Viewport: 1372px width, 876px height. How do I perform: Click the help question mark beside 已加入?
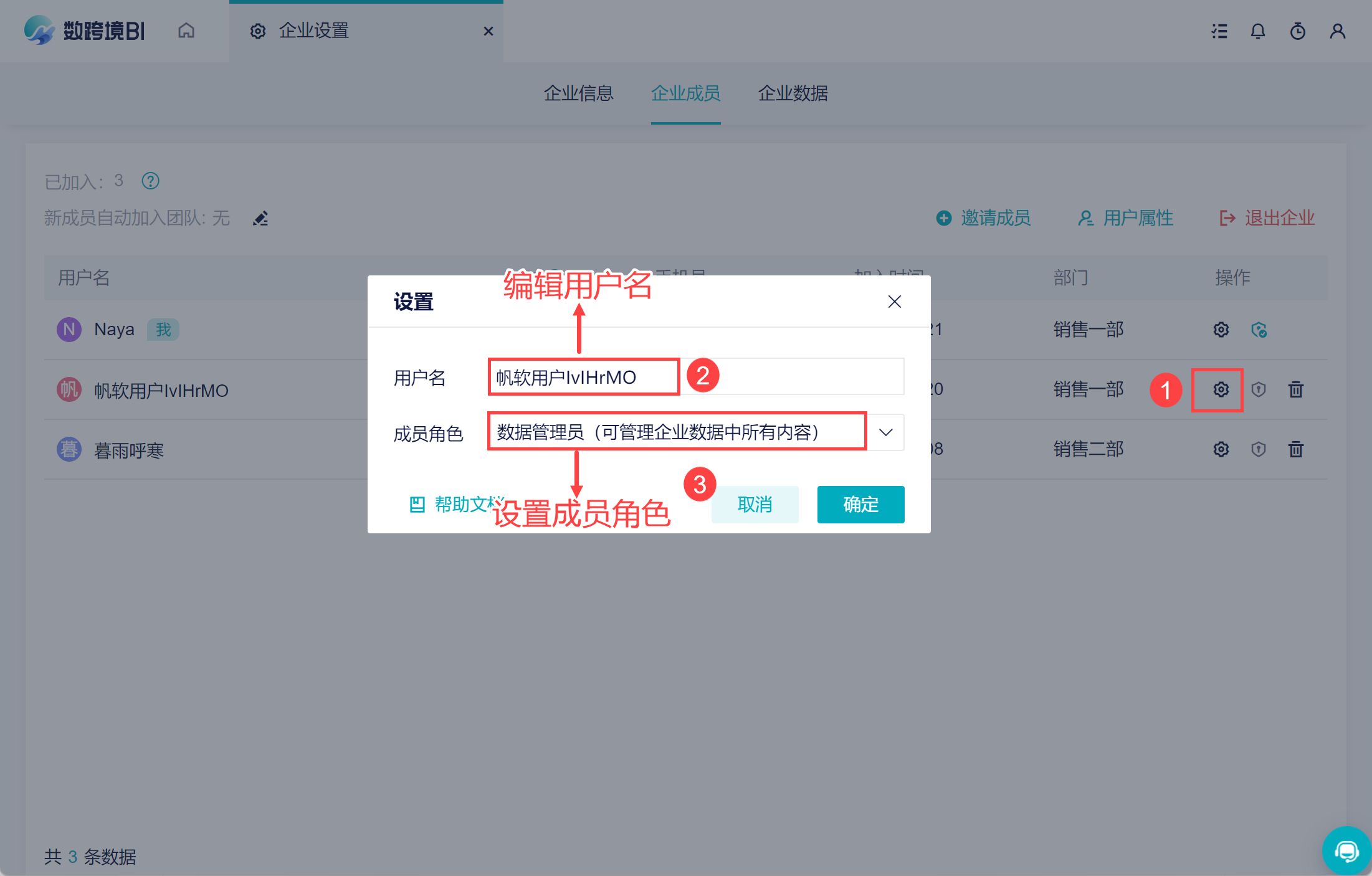click(151, 181)
